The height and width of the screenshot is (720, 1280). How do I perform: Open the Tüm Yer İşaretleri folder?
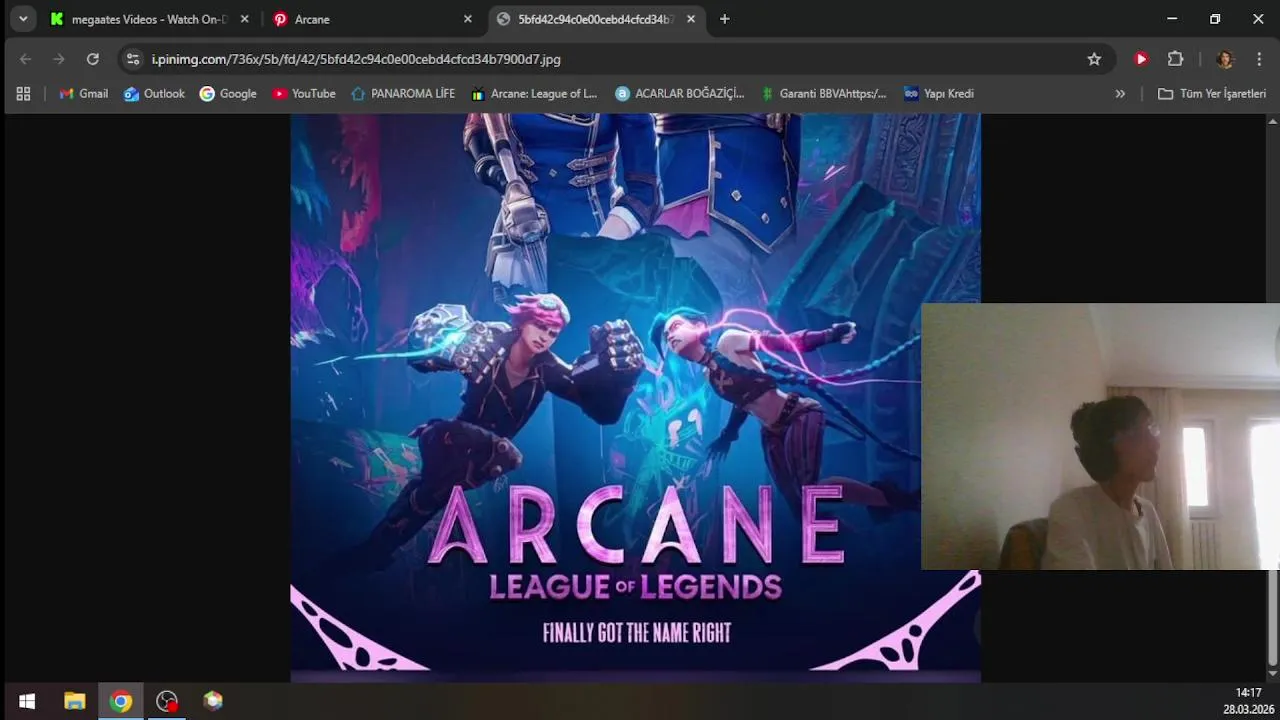coord(1212,94)
